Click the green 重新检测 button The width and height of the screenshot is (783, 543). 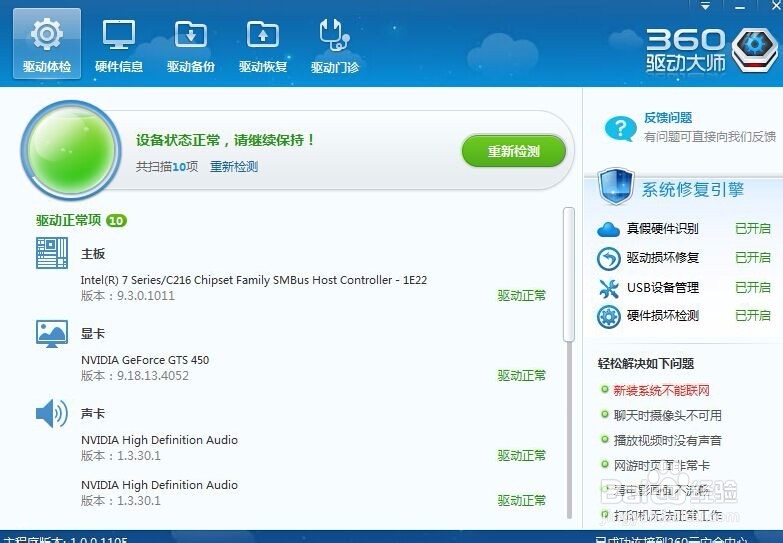tap(514, 151)
